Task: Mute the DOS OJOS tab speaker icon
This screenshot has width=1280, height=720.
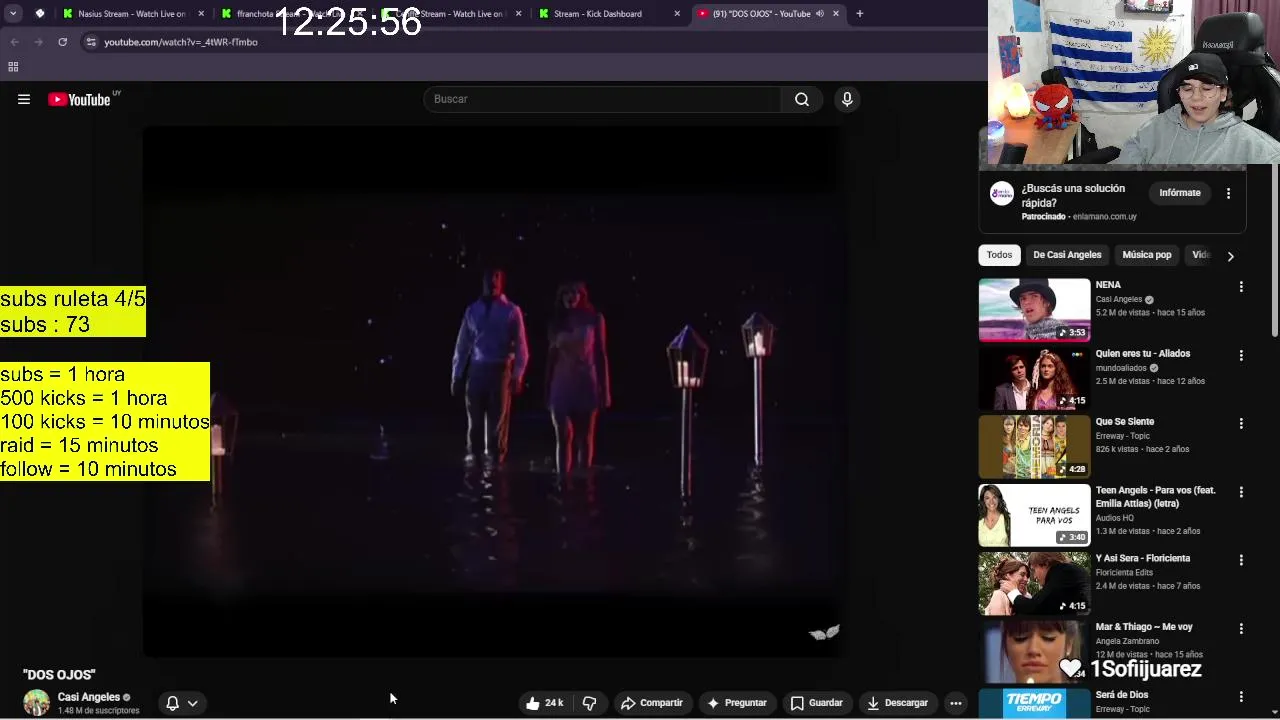Action: point(819,14)
